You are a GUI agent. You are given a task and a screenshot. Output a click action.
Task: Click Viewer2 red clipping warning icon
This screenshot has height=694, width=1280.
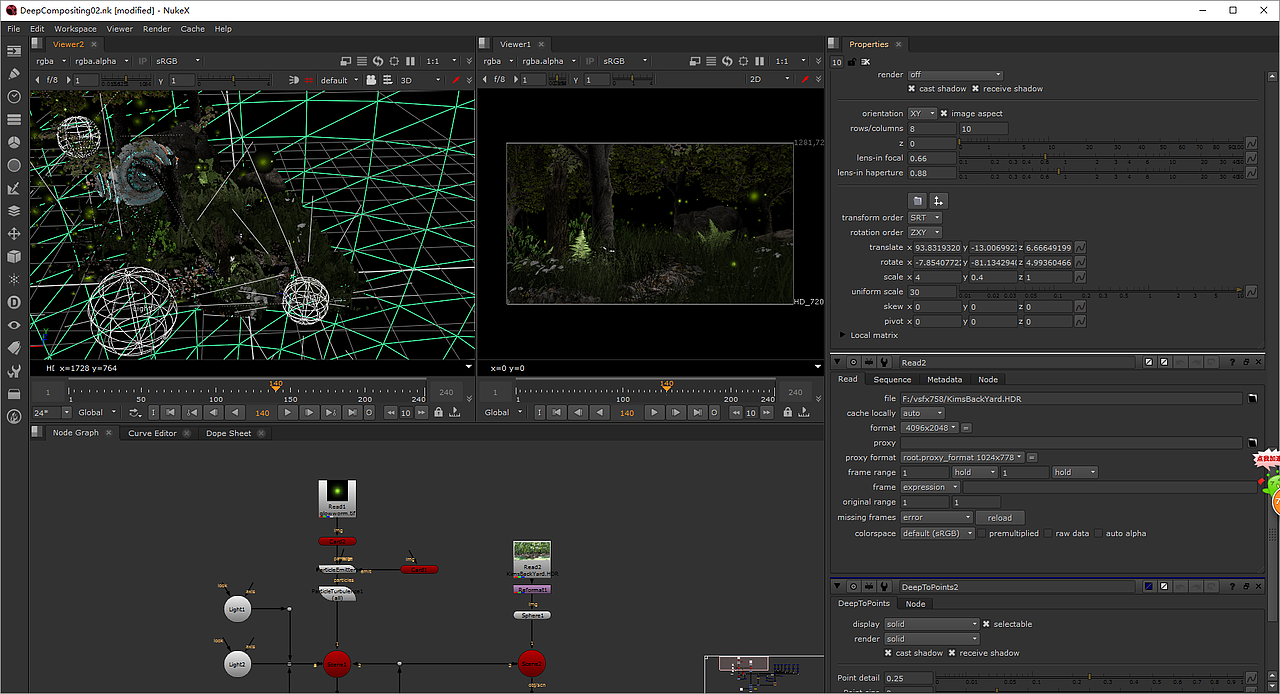[x=456, y=80]
